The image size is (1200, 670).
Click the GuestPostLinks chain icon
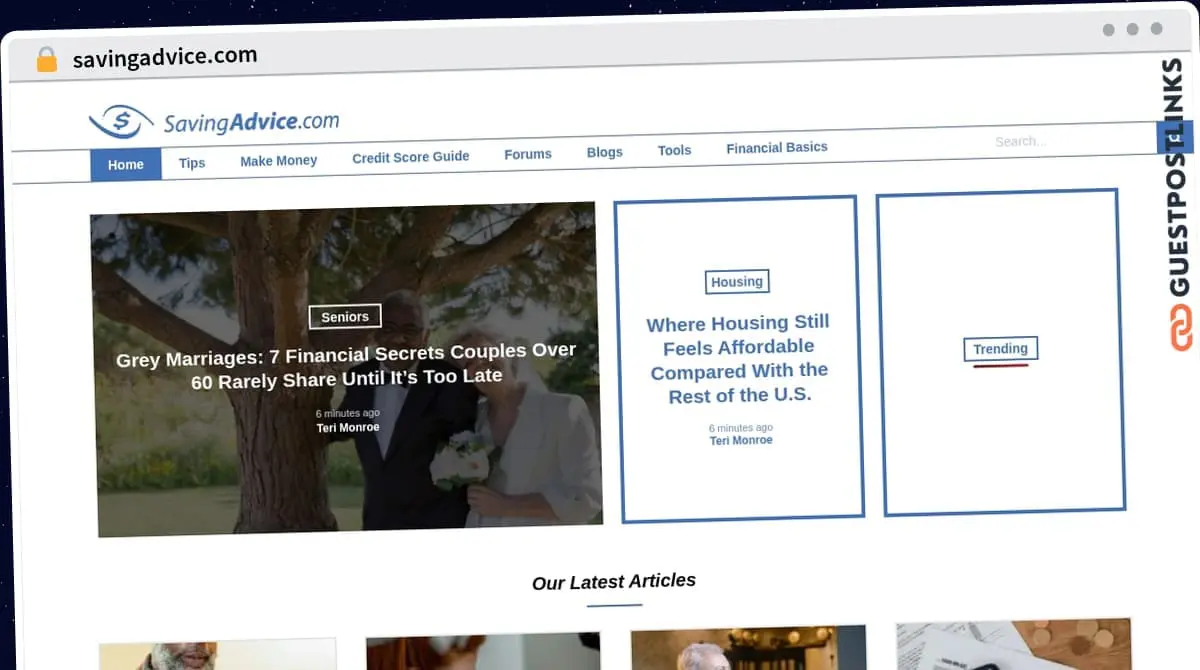(x=1181, y=329)
